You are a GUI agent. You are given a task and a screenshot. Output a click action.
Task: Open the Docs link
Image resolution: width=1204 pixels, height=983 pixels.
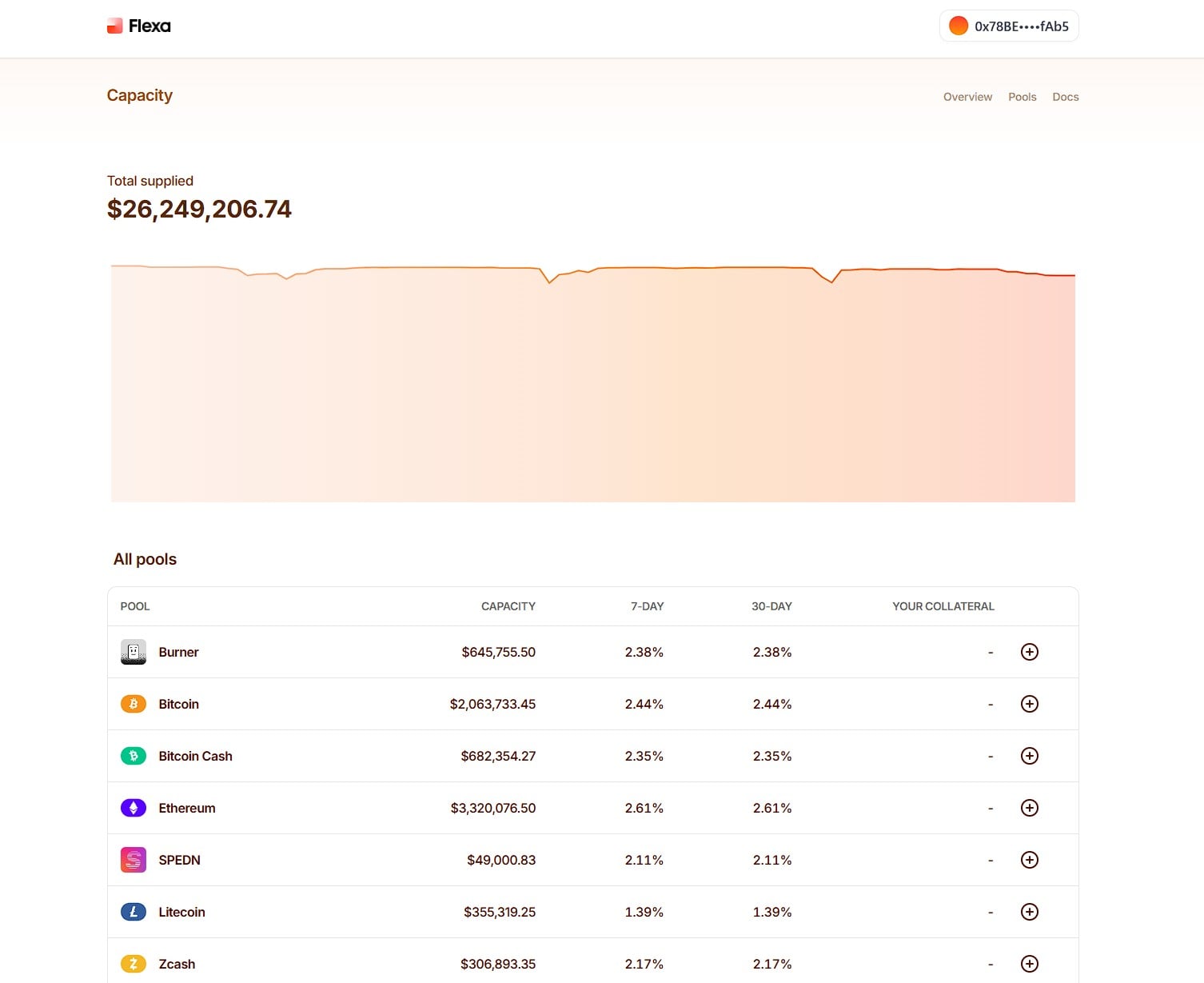[x=1065, y=97]
